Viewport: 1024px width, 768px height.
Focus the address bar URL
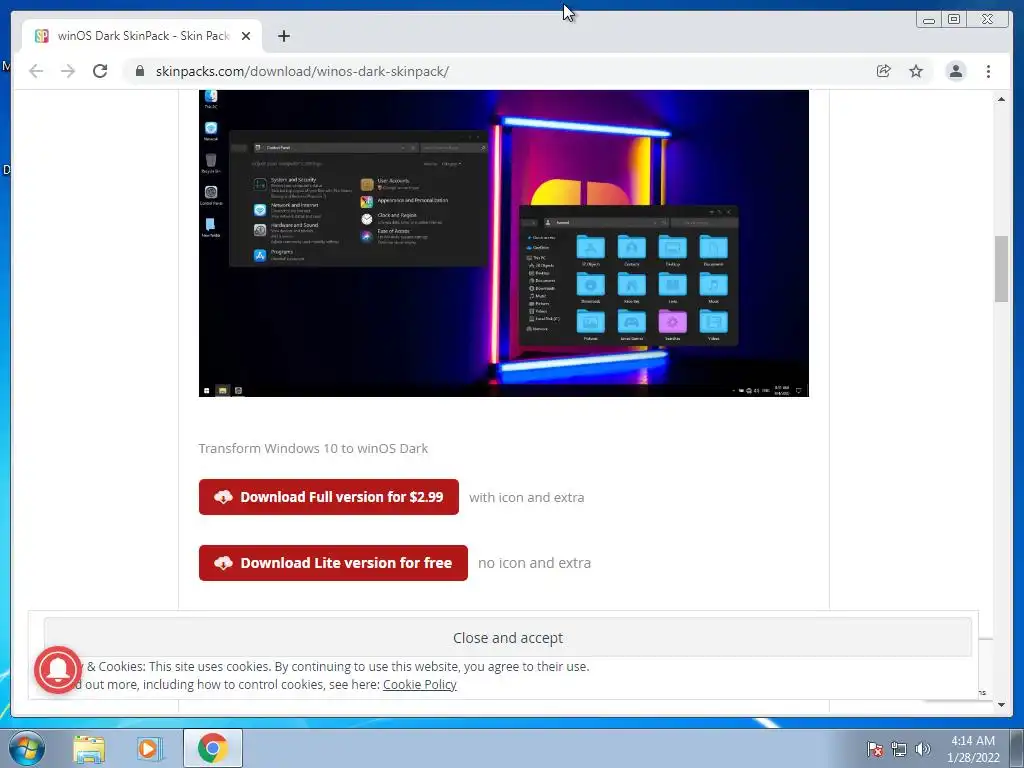tap(302, 71)
